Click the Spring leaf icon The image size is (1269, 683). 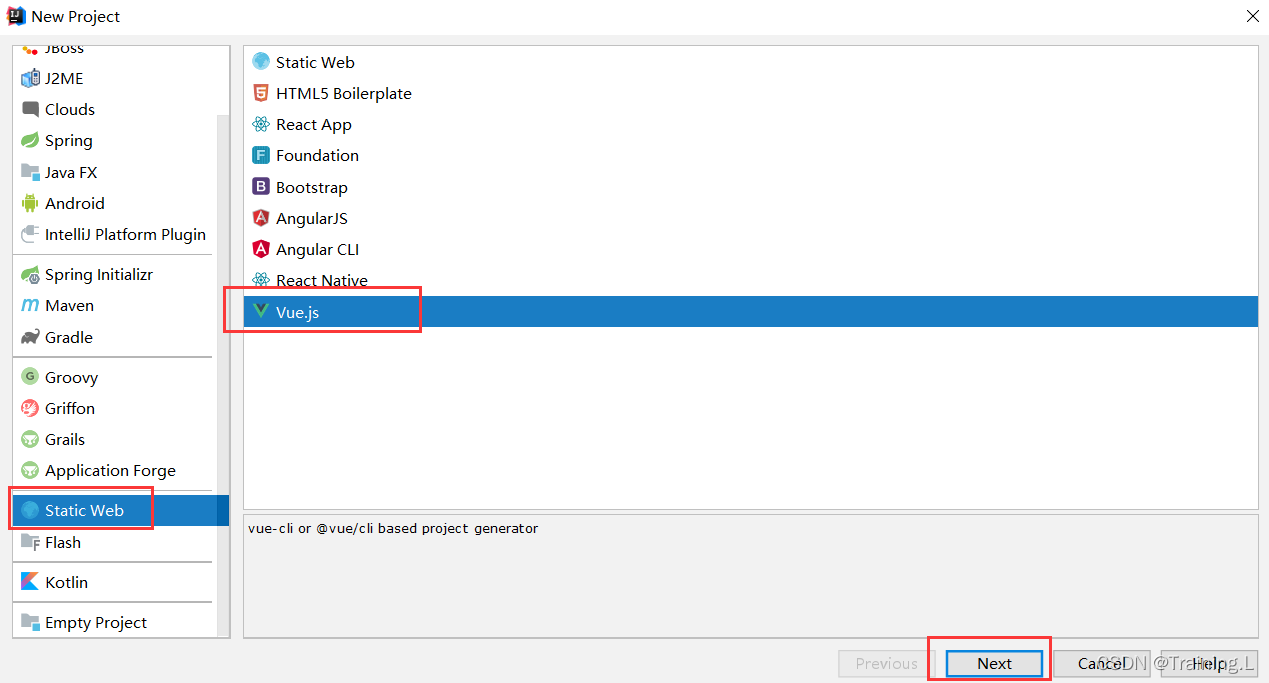click(30, 140)
